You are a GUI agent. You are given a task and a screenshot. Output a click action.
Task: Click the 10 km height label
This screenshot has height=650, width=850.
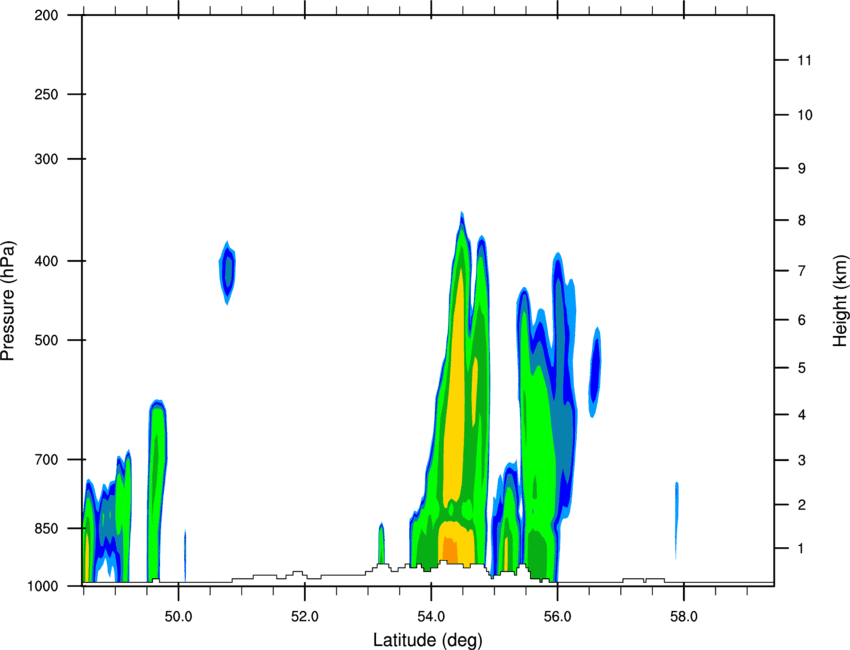click(805, 115)
